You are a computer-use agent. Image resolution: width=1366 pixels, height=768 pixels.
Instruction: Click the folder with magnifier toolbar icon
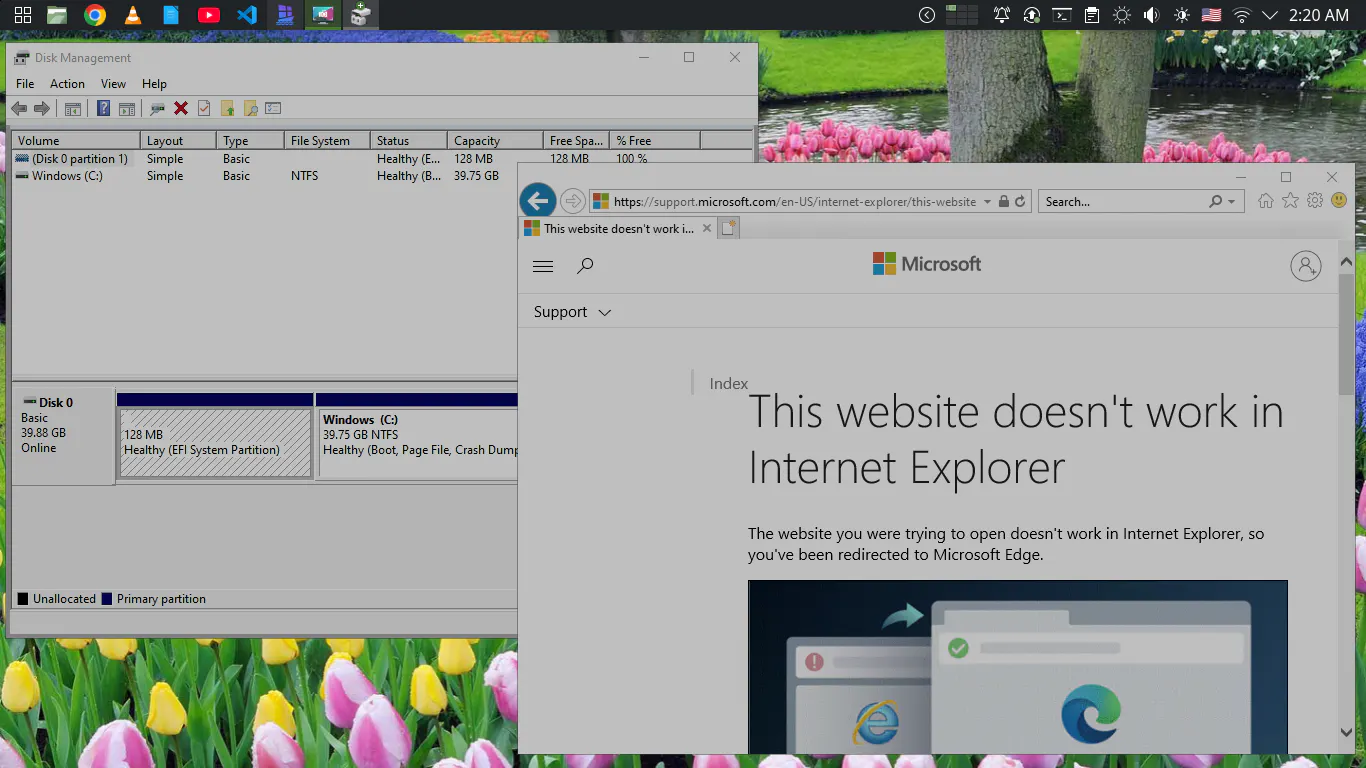click(251, 108)
